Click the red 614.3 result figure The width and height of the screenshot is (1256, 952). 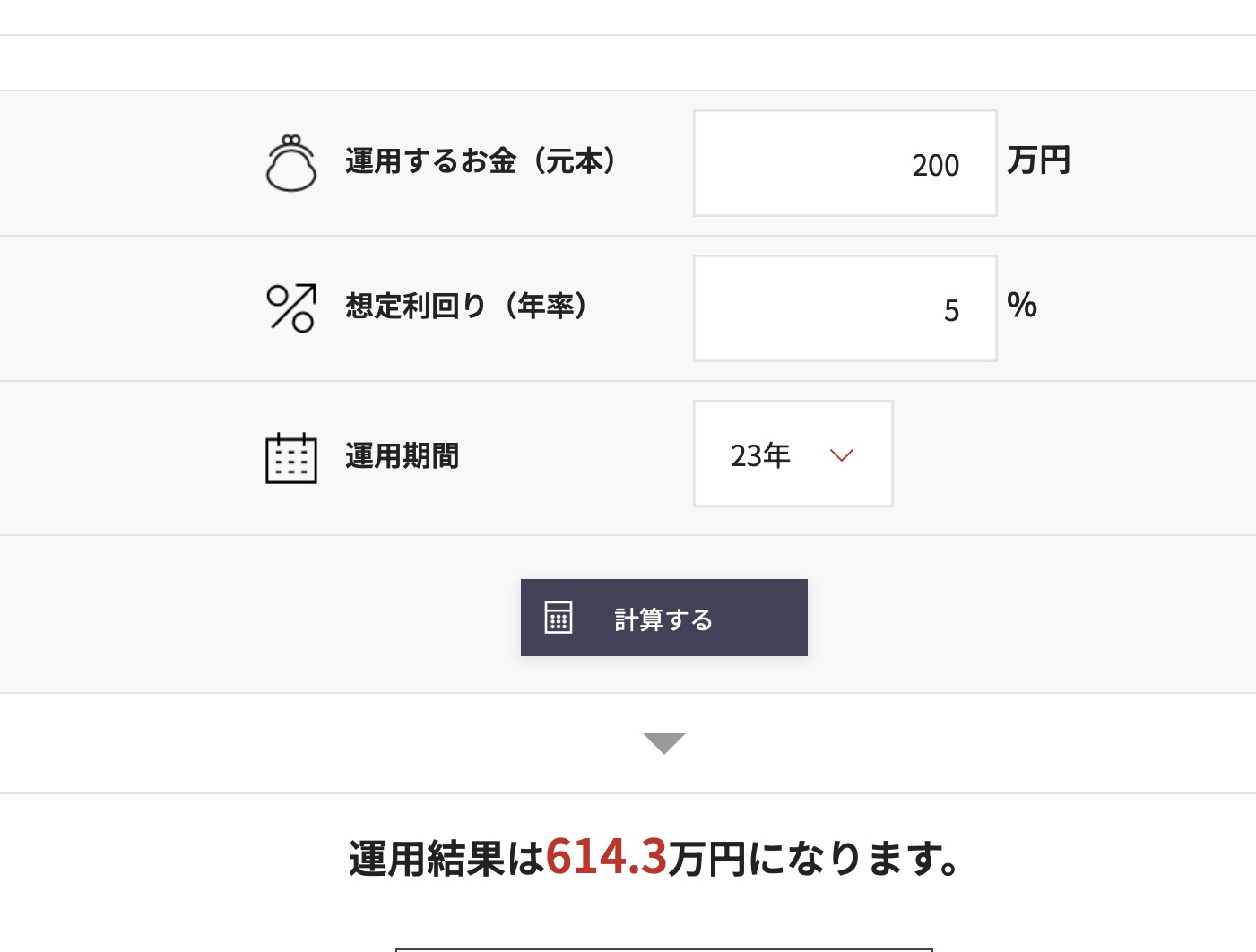[x=607, y=856]
